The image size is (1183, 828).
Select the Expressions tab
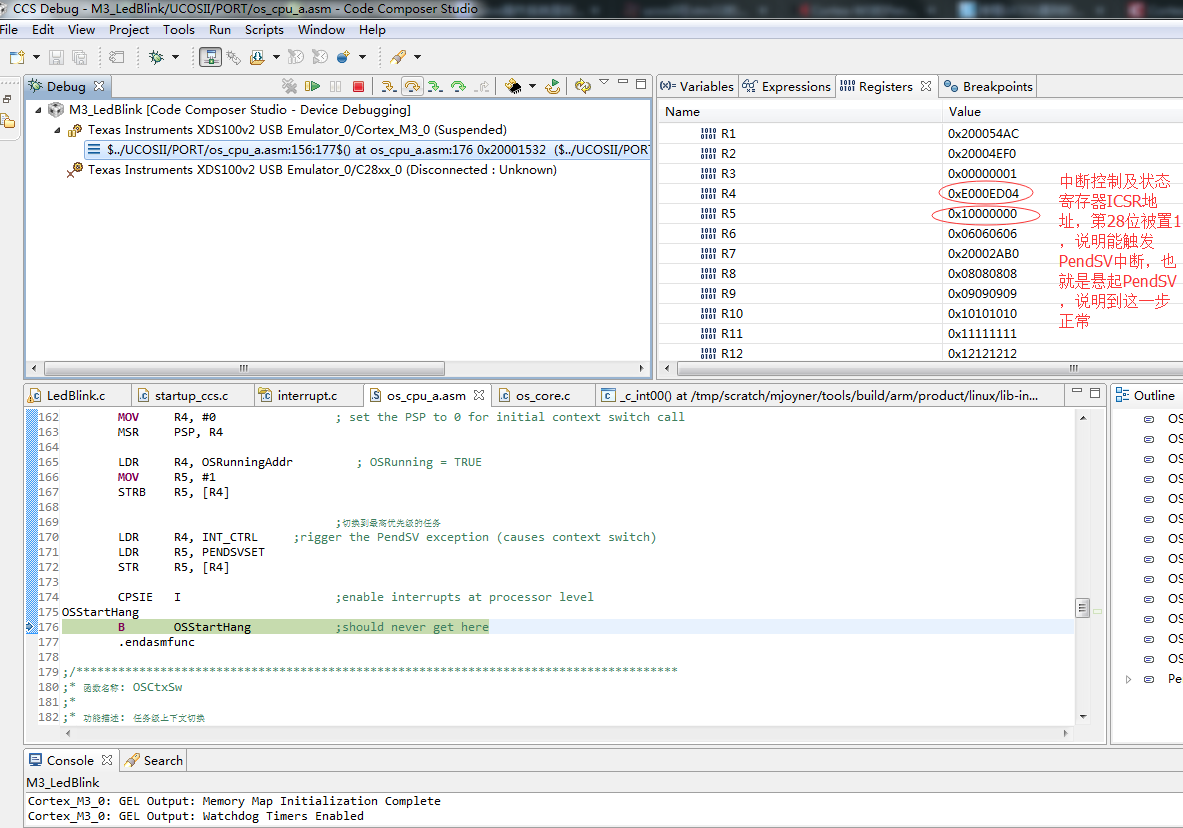pyautogui.click(x=786, y=87)
